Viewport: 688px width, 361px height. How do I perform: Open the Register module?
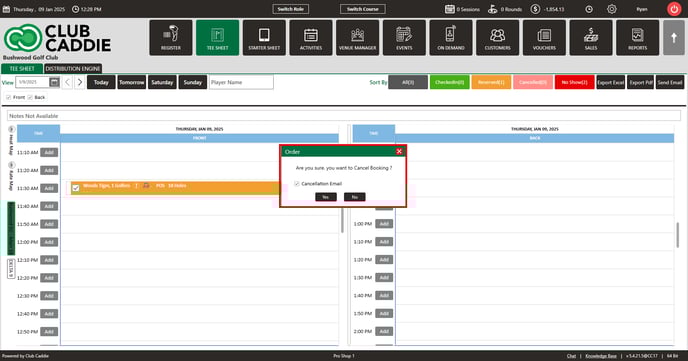pyautogui.click(x=171, y=38)
